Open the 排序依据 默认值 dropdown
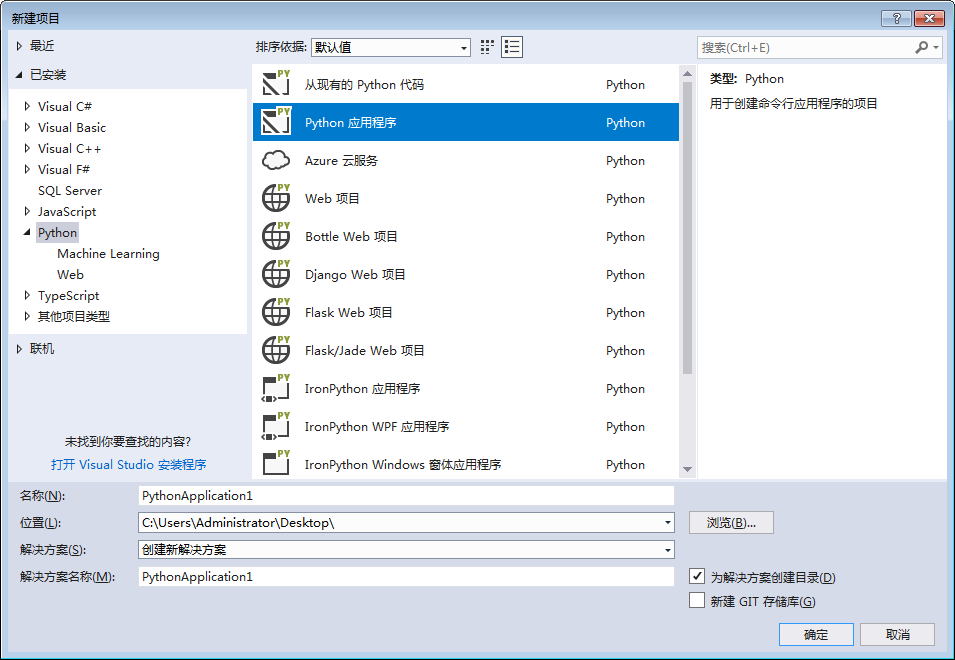 390,47
